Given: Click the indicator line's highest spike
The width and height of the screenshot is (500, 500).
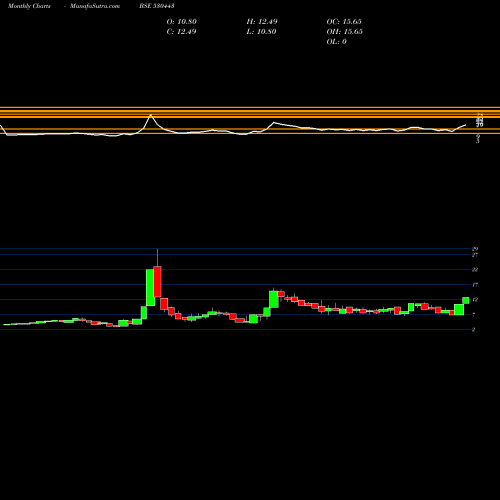Looking at the screenshot, I should (150, 115).
